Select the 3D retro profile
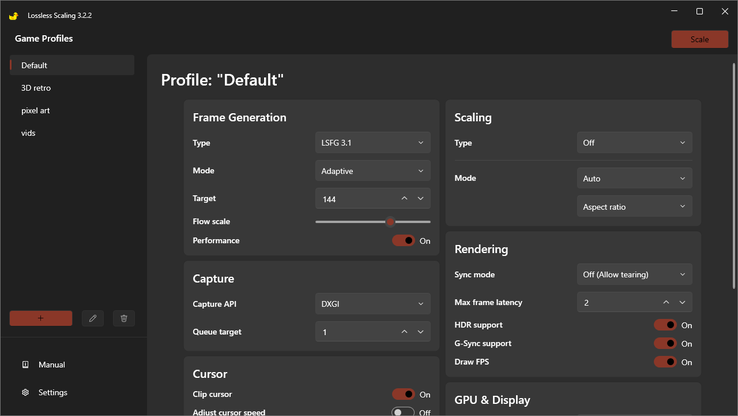The image size is (738, 416). point(72,88)
